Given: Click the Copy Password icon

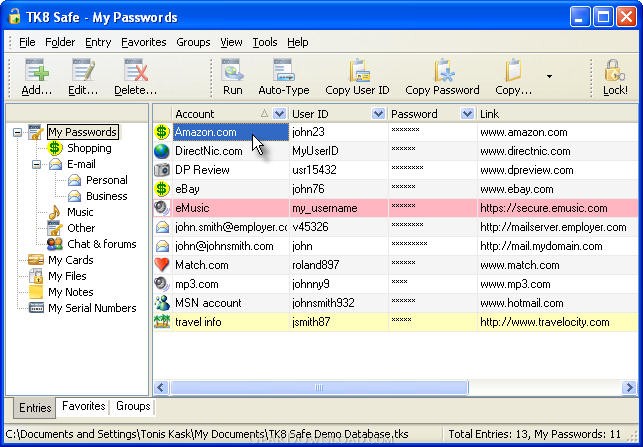Looking at the screenshot, I should tap(444, 71).
